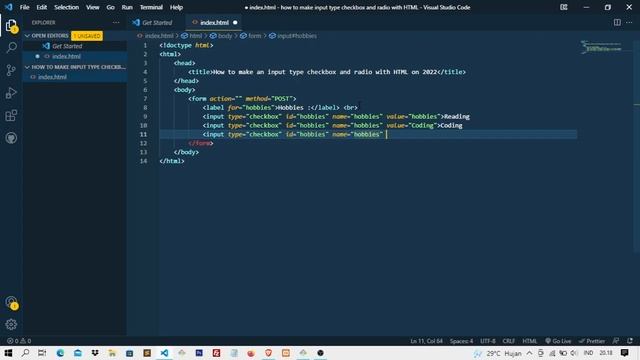Image resolution: width=640 pixels, height=360 pixels.
Task: Click the errors and warnings status indicator
Action: [x=19, y=341]
